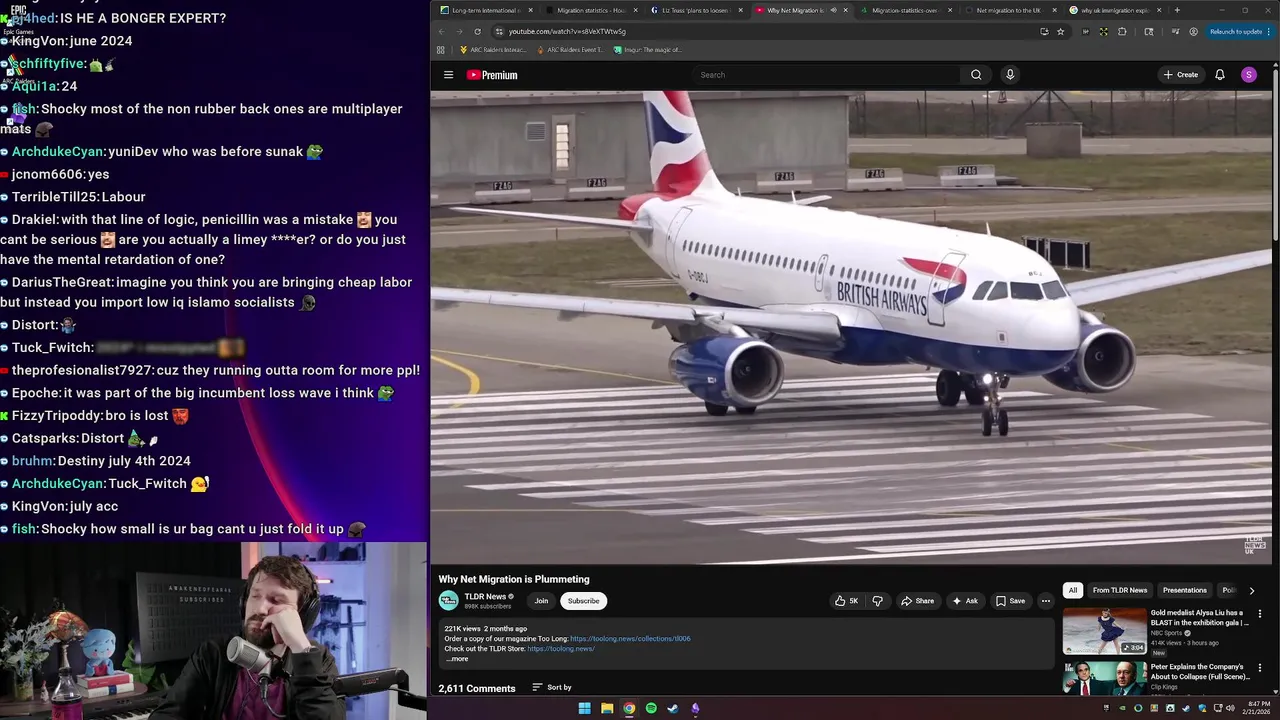Click TLDR News channel name
Image resolution: width=1280 pixels, height=720 pixels.
tap(485, 597)
